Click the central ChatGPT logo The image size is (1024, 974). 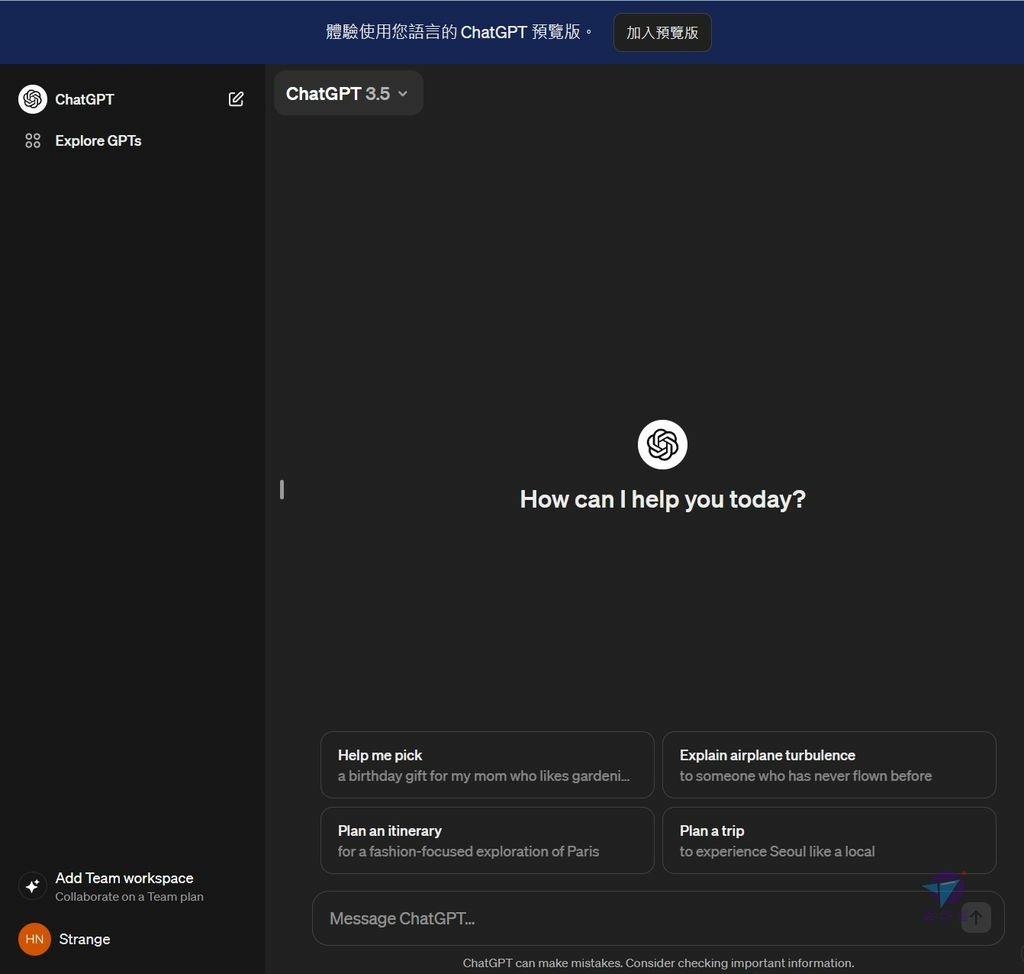662,444
